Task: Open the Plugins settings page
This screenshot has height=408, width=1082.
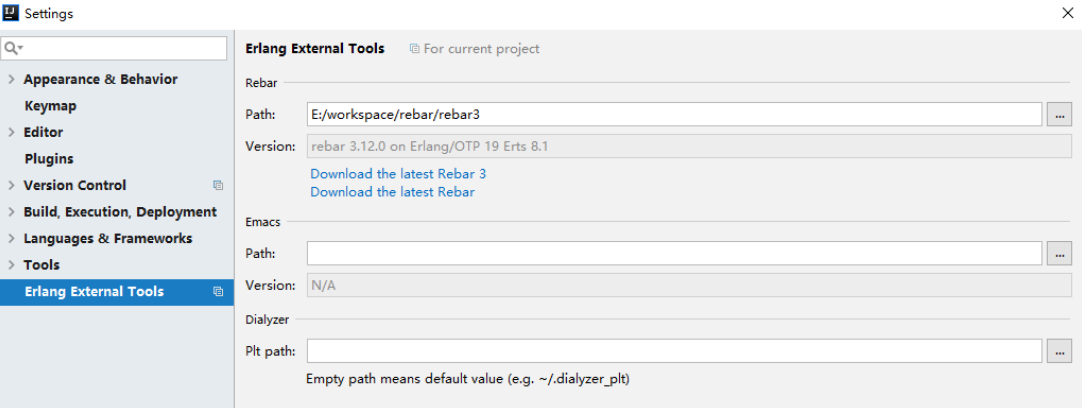Action: 49,159
